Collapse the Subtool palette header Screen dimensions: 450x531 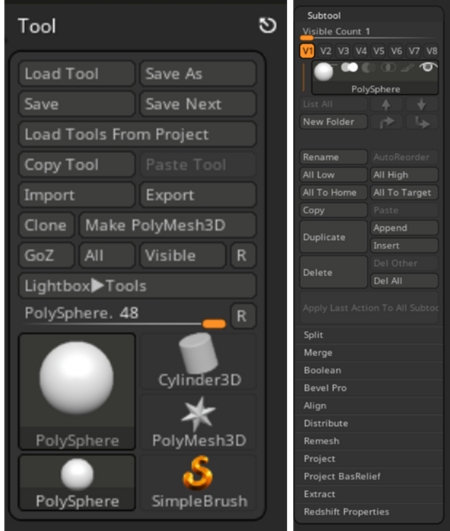[x=324, y=16]
